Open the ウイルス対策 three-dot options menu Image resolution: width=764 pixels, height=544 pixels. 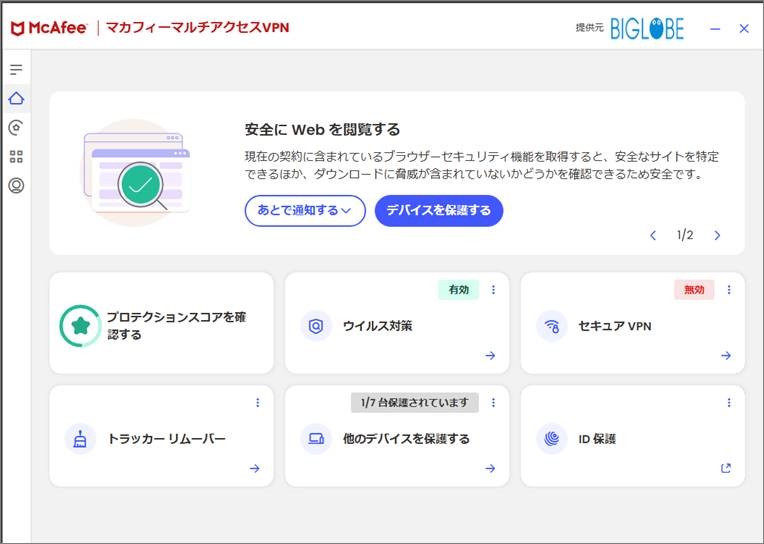click(494, 290)
